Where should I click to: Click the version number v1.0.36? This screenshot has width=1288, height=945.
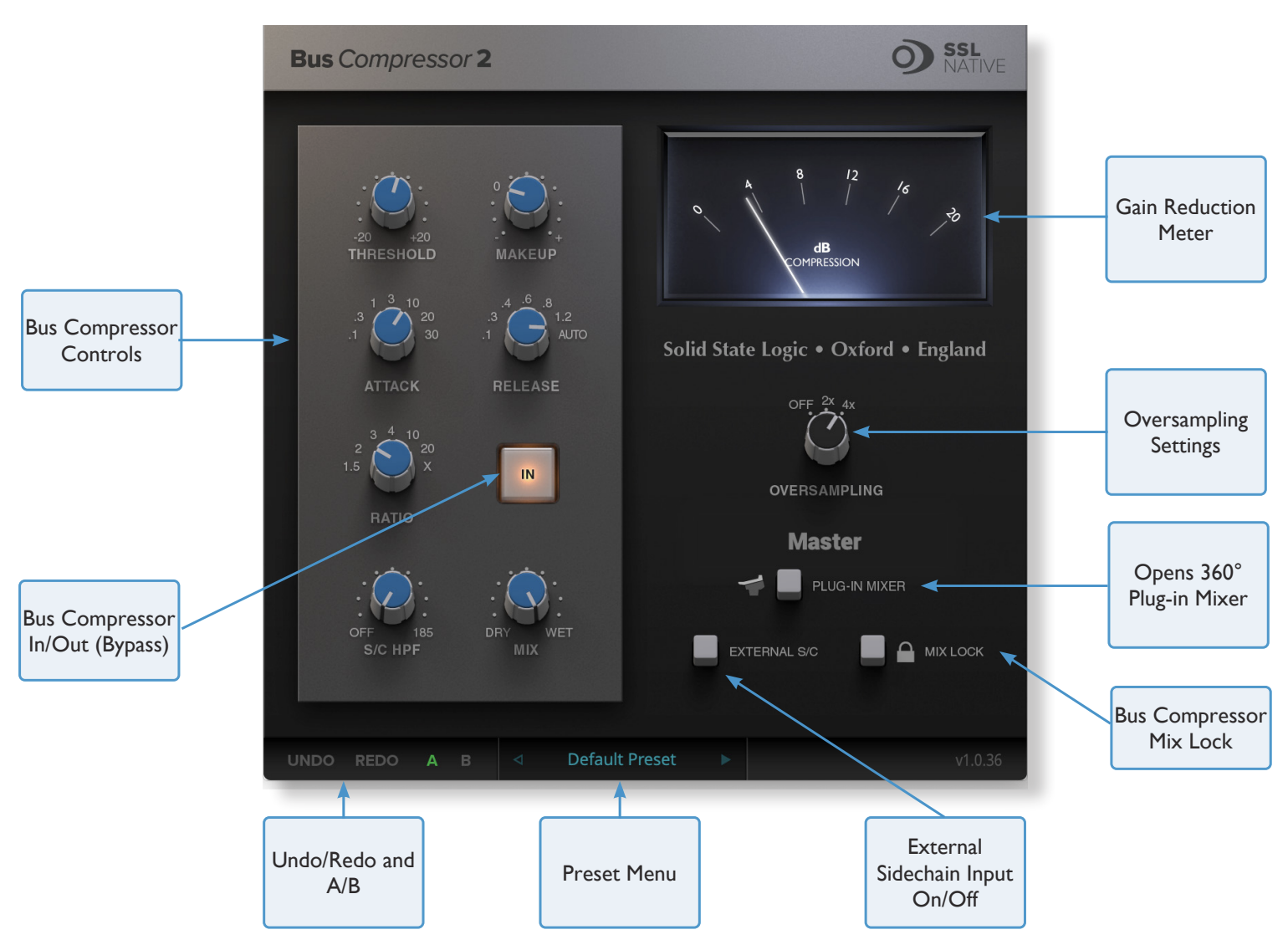click(979, 760)
